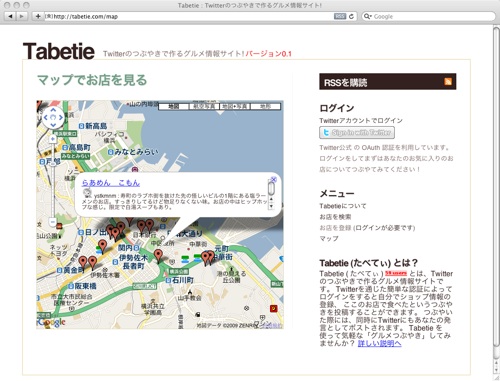This screenshot has height=381, width=500.
Task: Close the らあめん こもん info bubble
Action: 274,179
